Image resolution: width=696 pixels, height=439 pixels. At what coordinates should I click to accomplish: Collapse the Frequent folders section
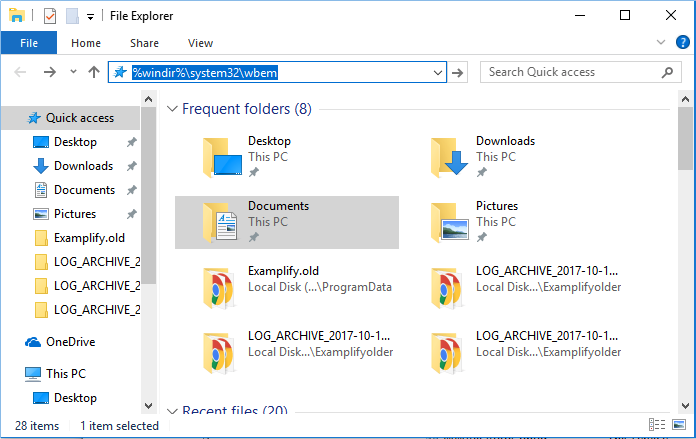171,109
